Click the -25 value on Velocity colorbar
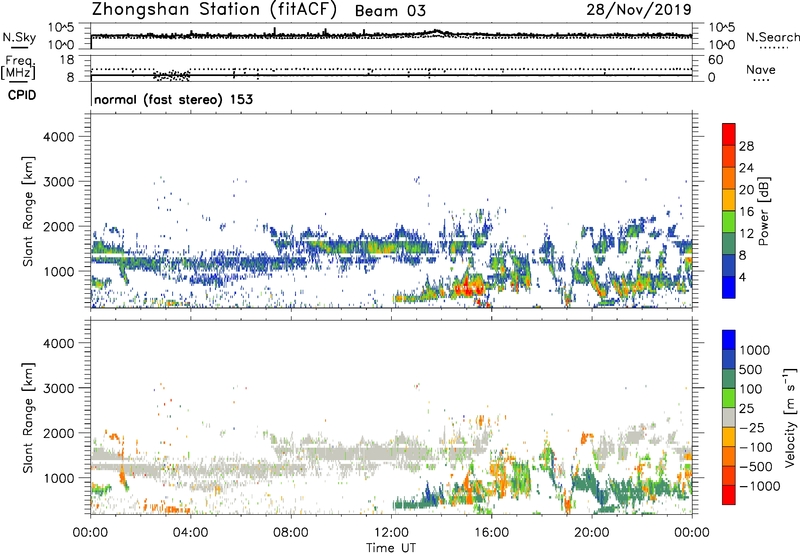800x554 pixels. 751,428
